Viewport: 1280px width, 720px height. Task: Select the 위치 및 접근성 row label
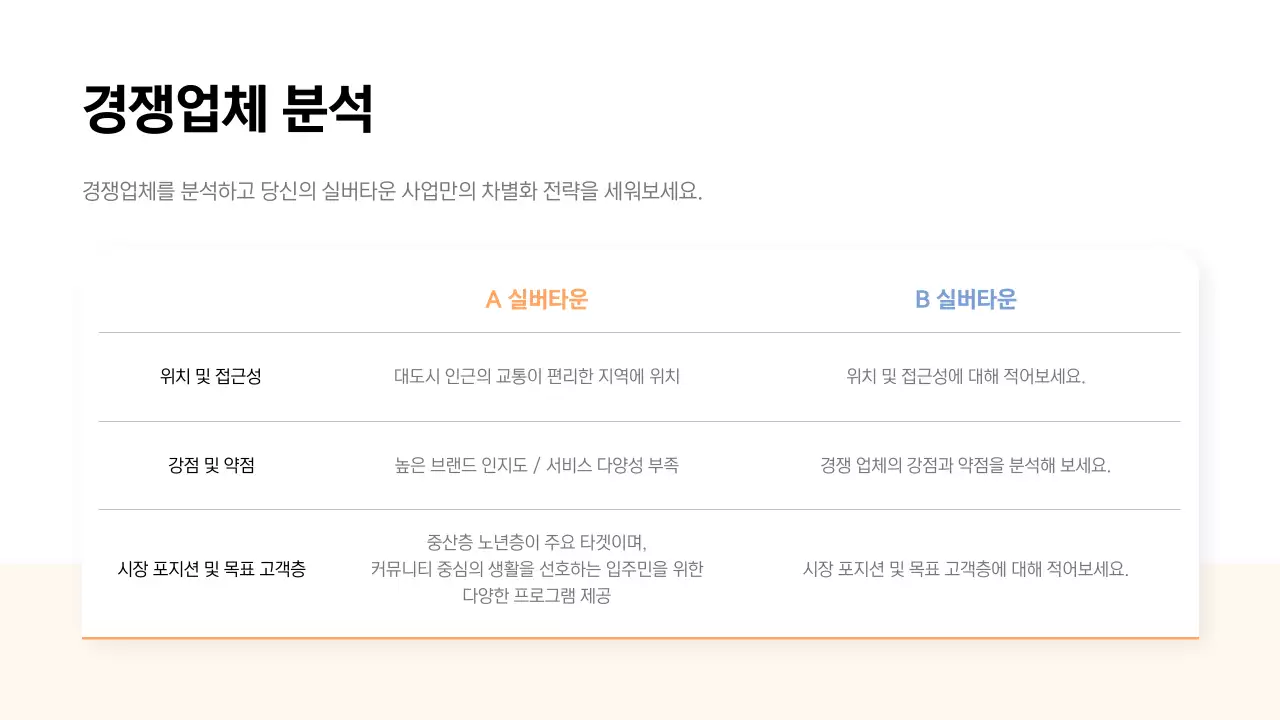click(209, 377)
